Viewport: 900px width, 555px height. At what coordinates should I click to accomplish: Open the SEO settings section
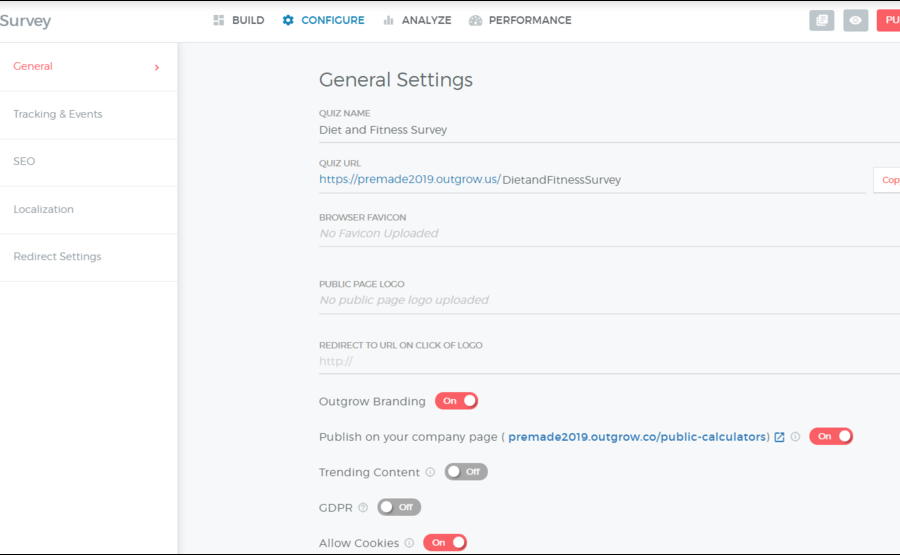coord(24,161)
